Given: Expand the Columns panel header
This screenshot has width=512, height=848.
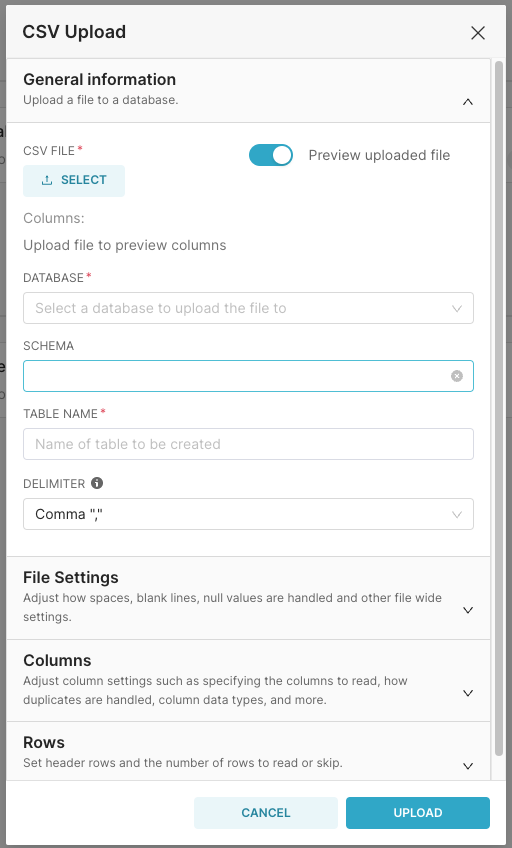Looking at the screenshot, I should pyautogui.click(x=248, y=680).
